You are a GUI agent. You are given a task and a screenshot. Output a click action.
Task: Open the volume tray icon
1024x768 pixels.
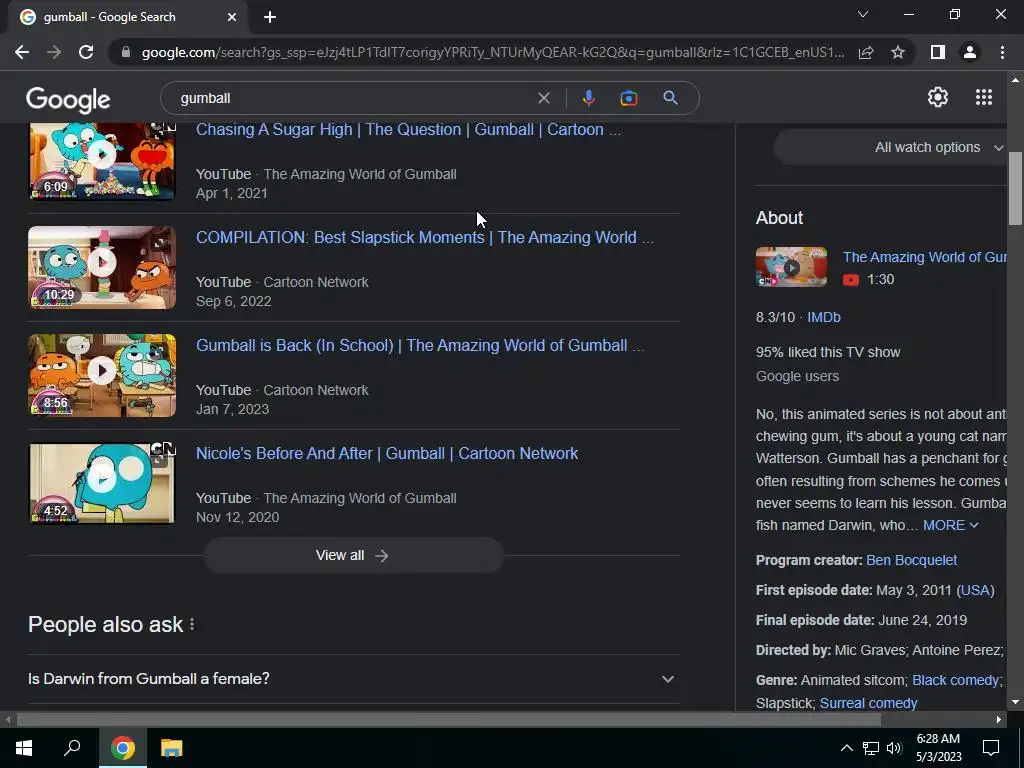tap(894, 748)
